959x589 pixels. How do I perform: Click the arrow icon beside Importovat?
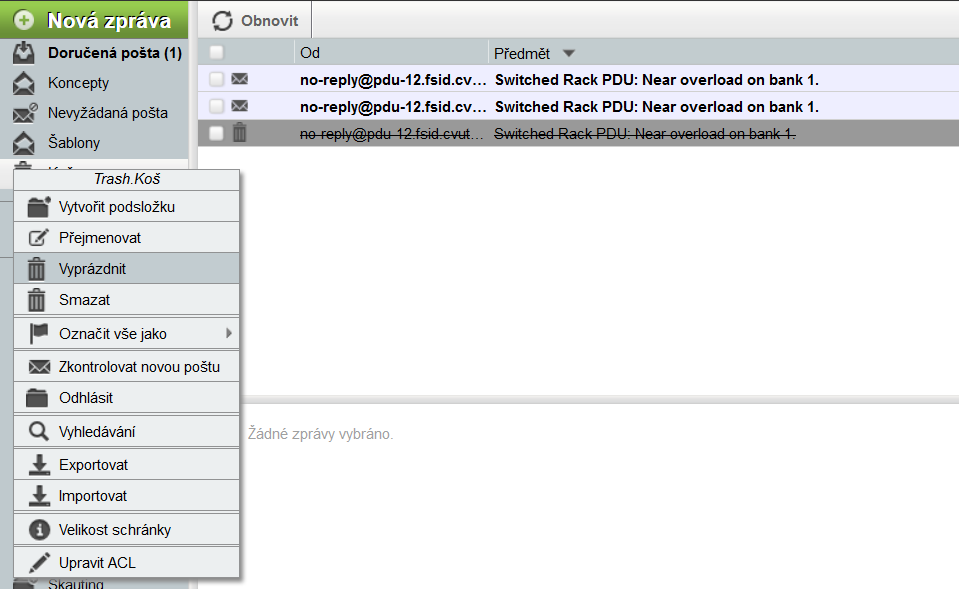(x=39, y=495)
